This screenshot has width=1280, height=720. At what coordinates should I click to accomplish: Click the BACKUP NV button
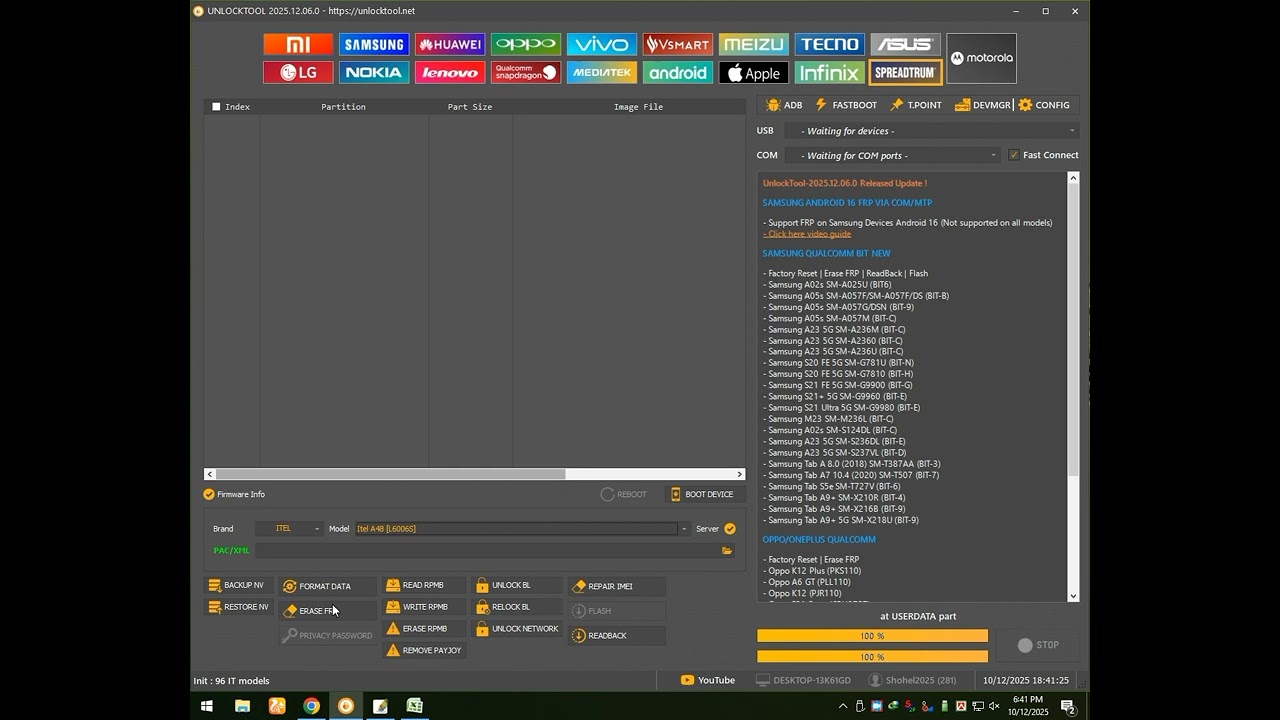237,585
